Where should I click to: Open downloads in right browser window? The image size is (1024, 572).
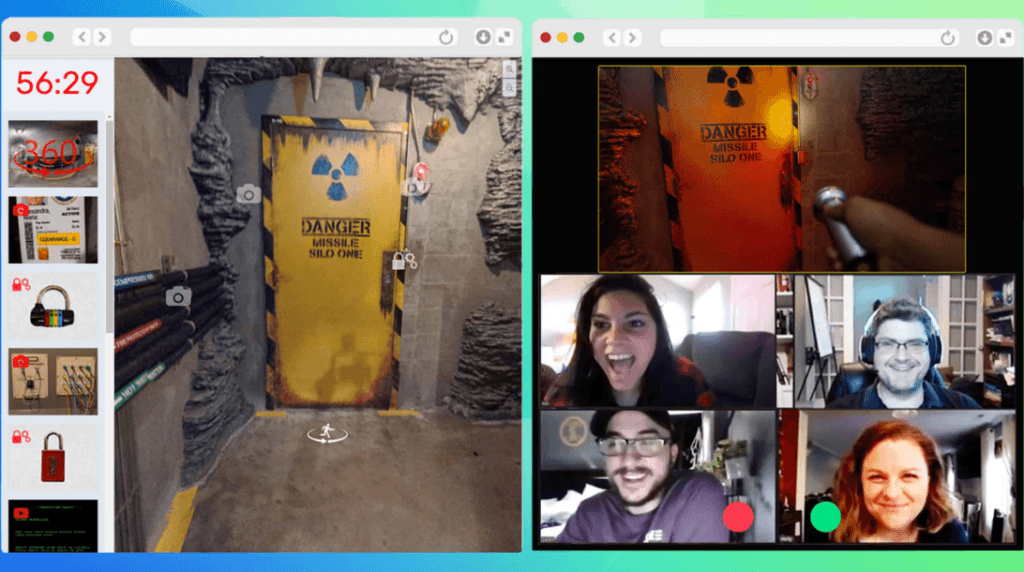point(984,38)
